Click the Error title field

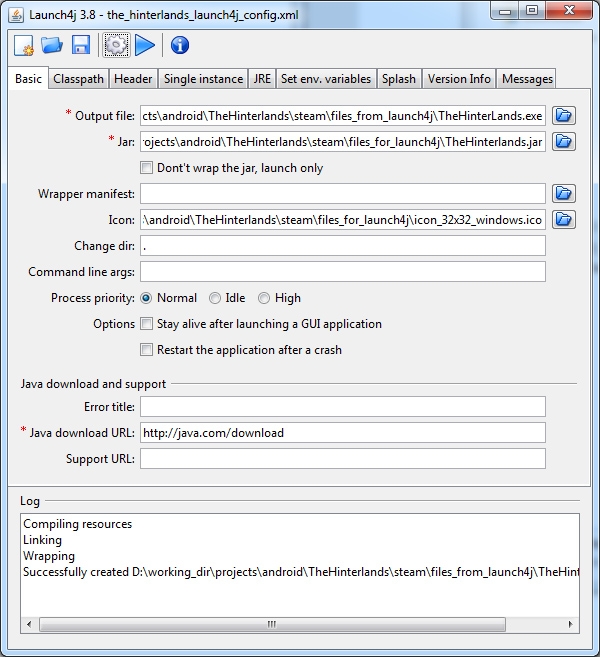(x=343, y=406)
